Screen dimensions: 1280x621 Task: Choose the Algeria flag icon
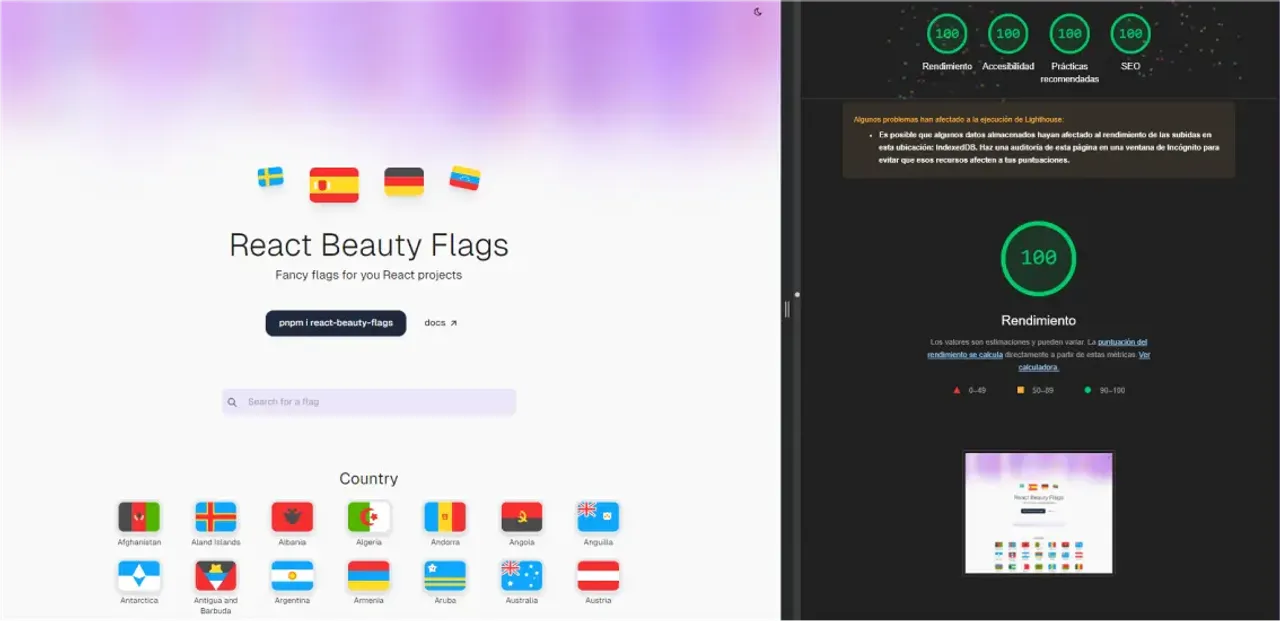click(x=369, y=517)
